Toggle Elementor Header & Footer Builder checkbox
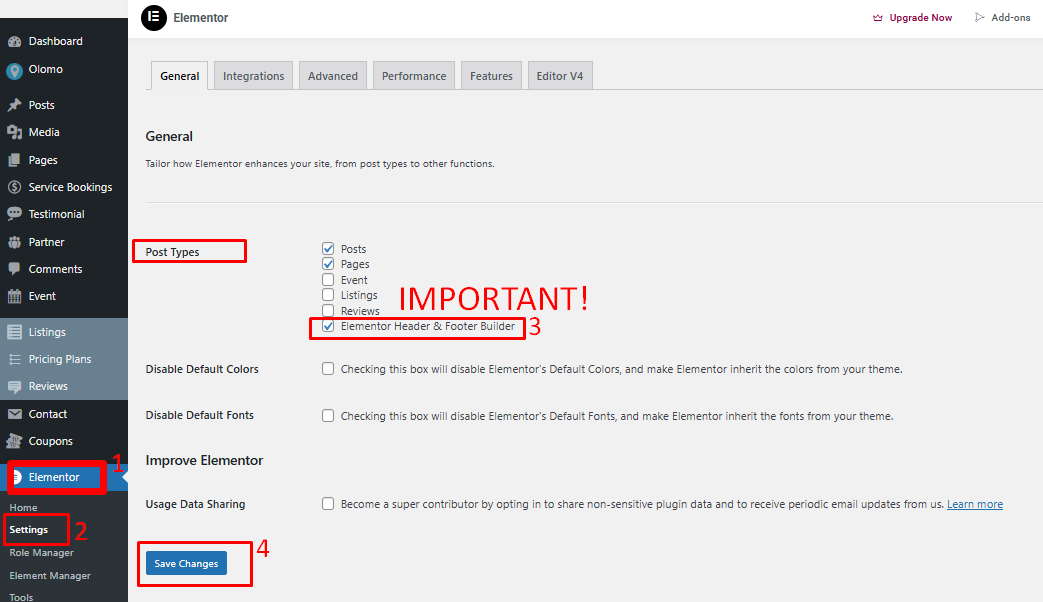This screenshot has width=1043, height=602. (x=328, y=326)
